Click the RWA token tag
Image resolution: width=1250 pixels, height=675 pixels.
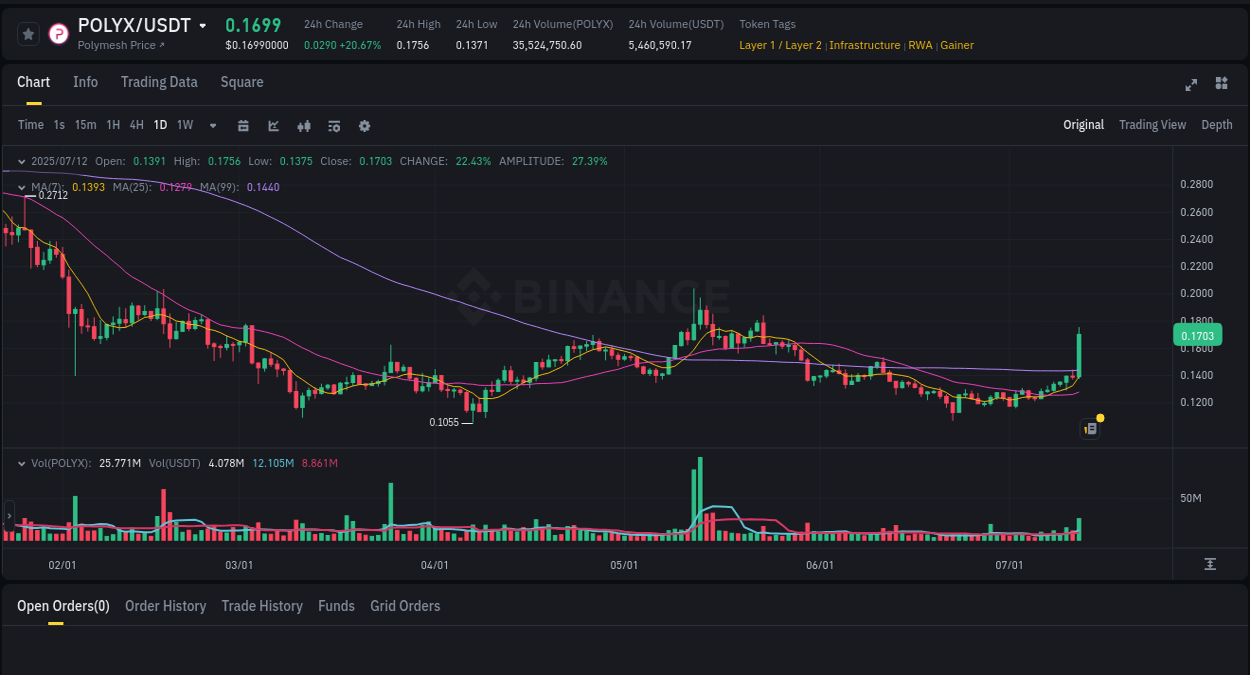point(920,45)
